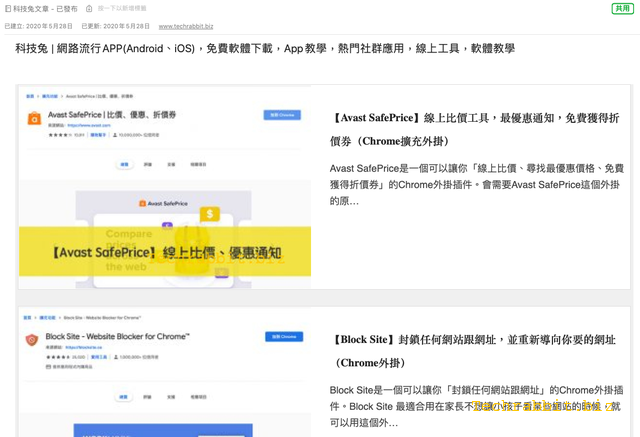This screenshot has height=437, width=640.
Task: Click the tag icon next to the notebook name
Action: click(x=89, y=9)
